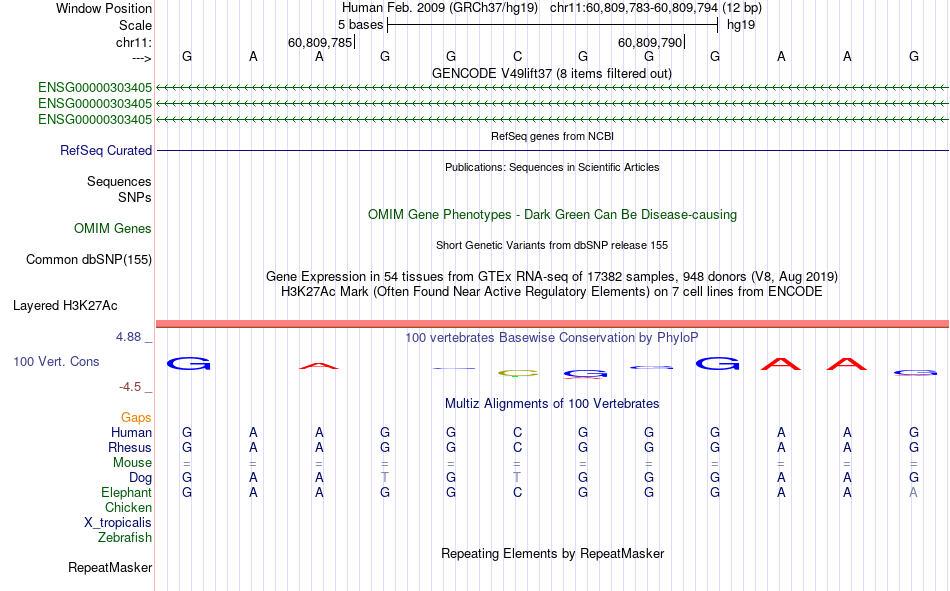Open Repeating Elements by RepeatMasker title

coord(552,554)
